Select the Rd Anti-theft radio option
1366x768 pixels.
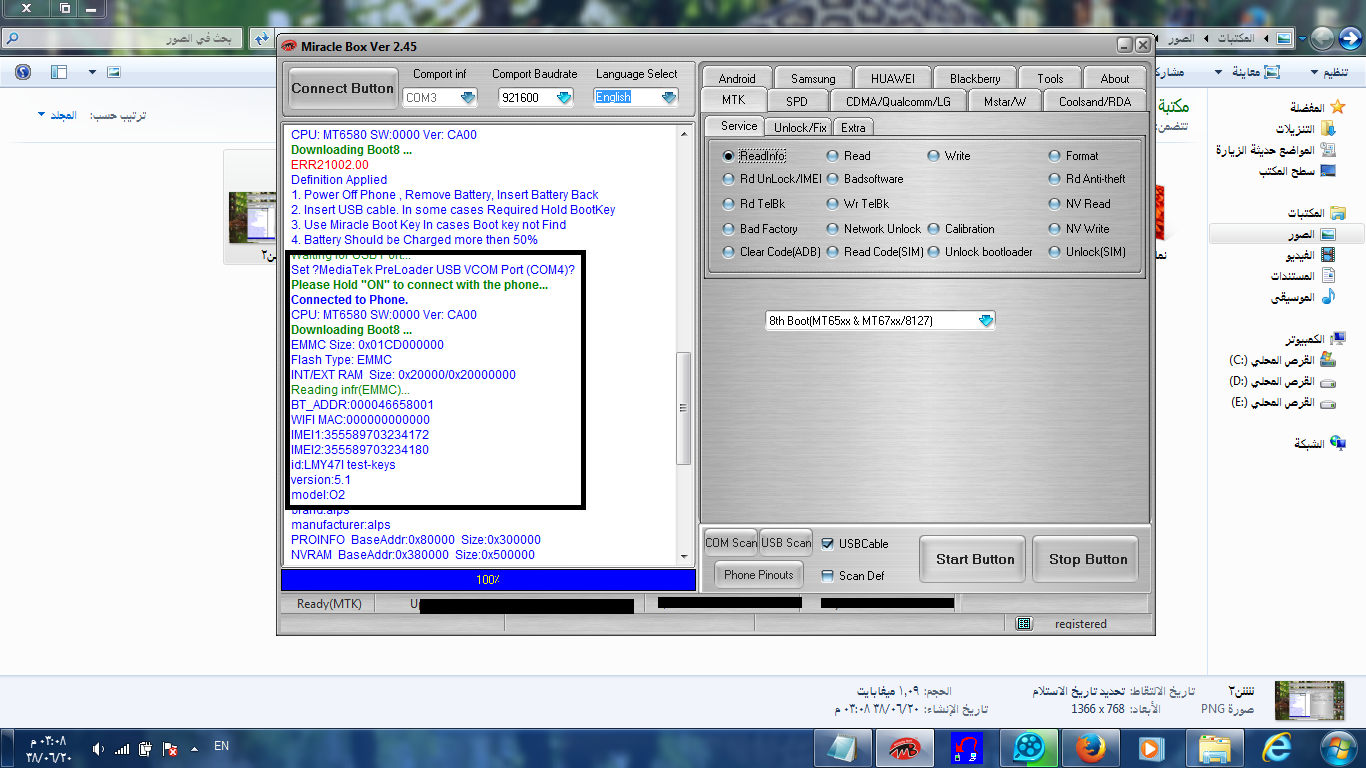click(x=1087, y=179)
